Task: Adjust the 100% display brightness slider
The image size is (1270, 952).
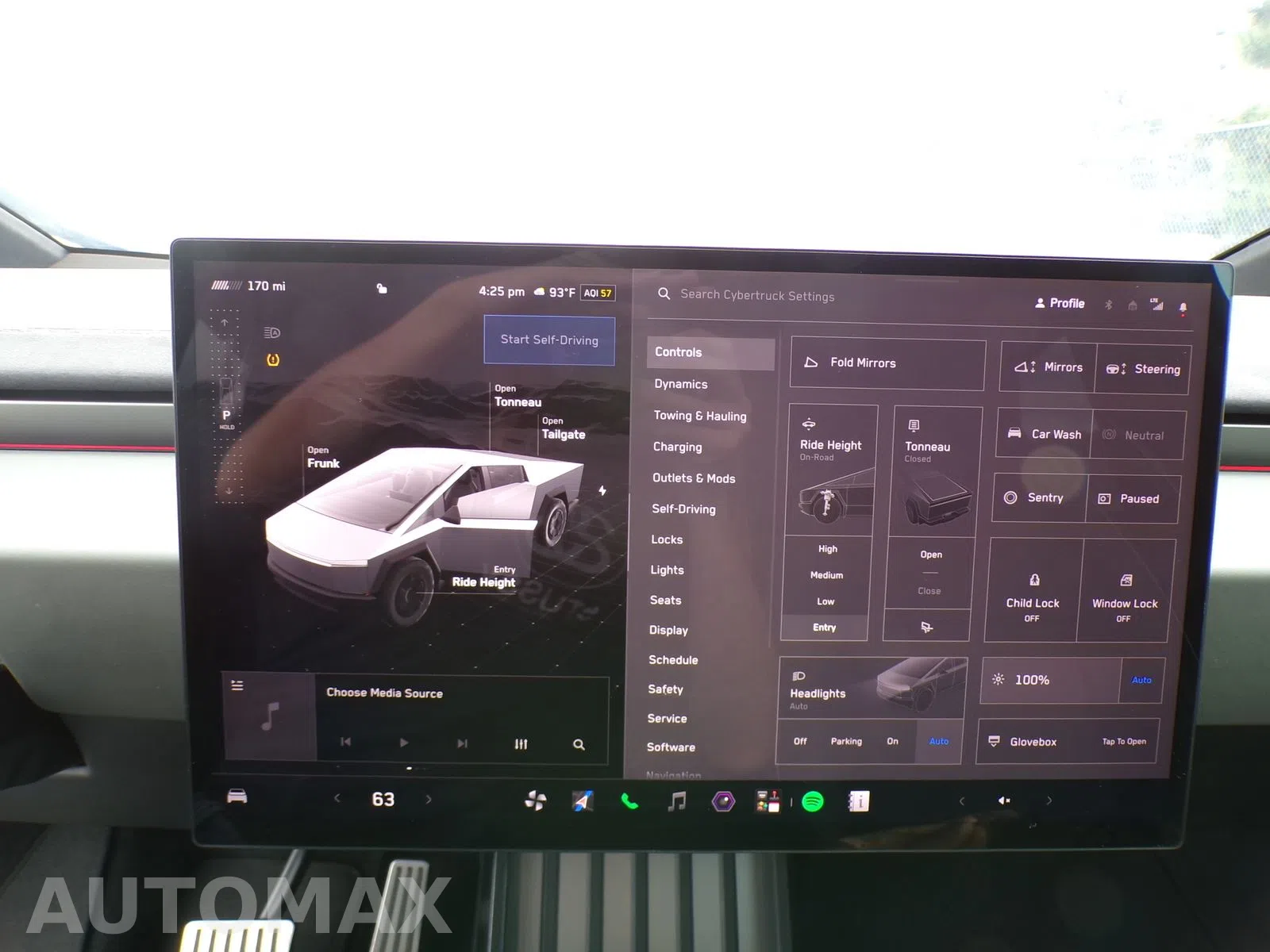Action: [x=1050, y=680]
